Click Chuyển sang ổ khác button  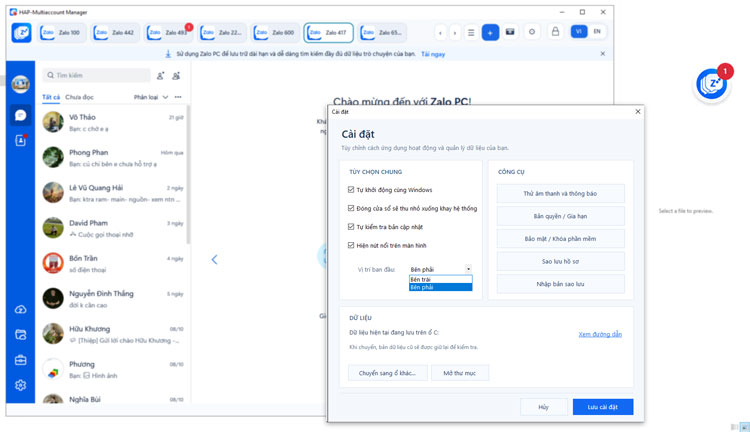tap(387, 373)
